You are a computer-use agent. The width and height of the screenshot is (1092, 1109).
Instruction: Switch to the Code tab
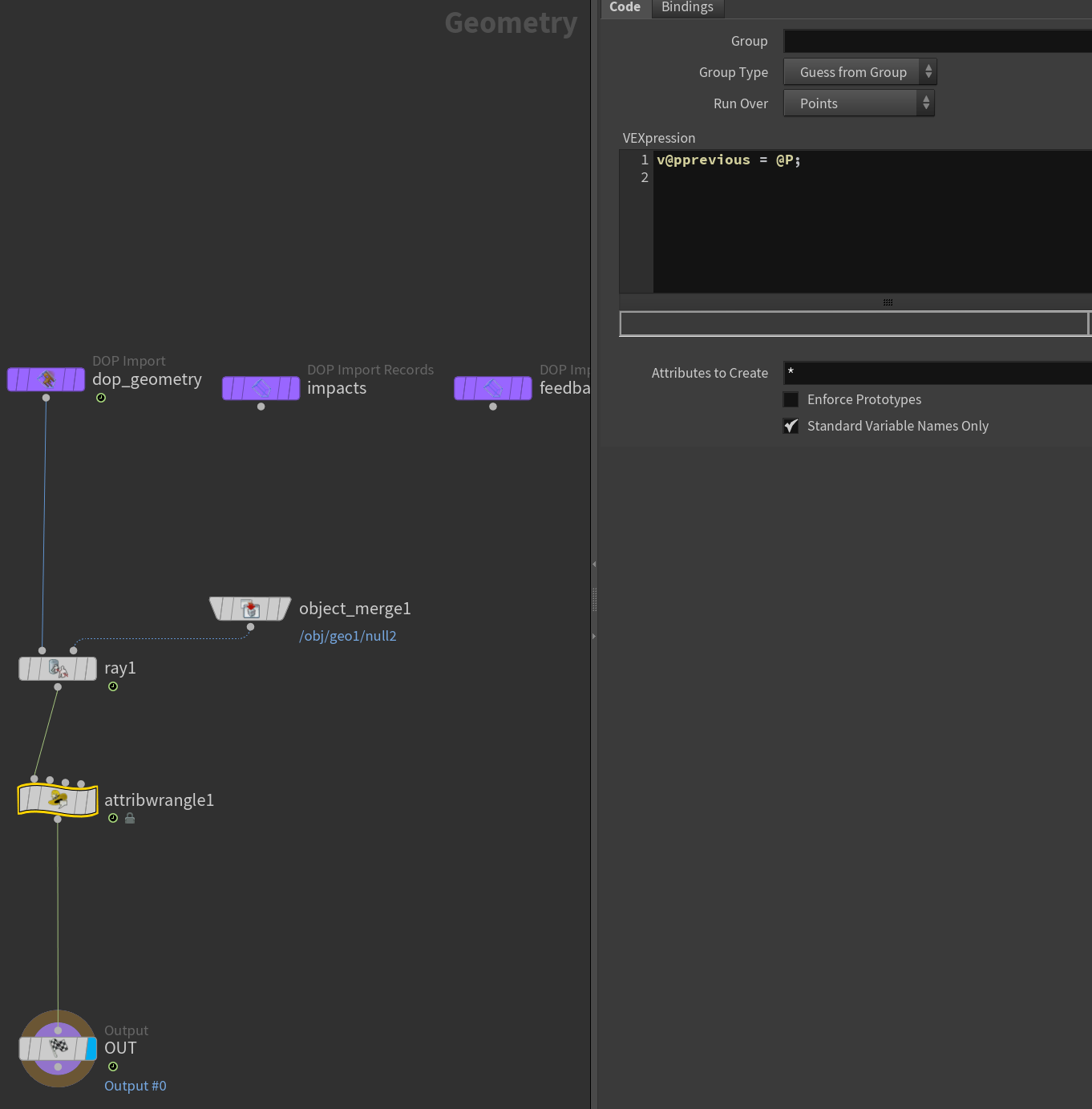[625, 7]
